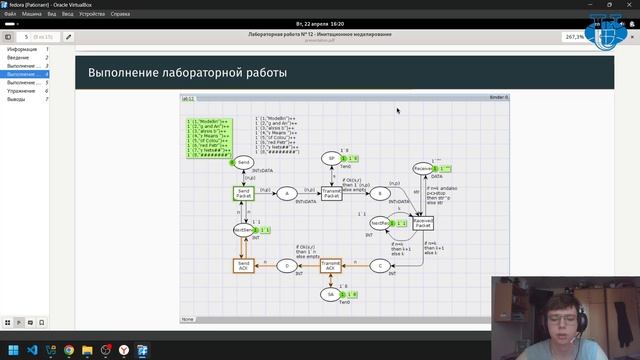Click the Transmit Packet transition in the diagram
This screenshot has height=360, width=640.
tap(331, 193)
